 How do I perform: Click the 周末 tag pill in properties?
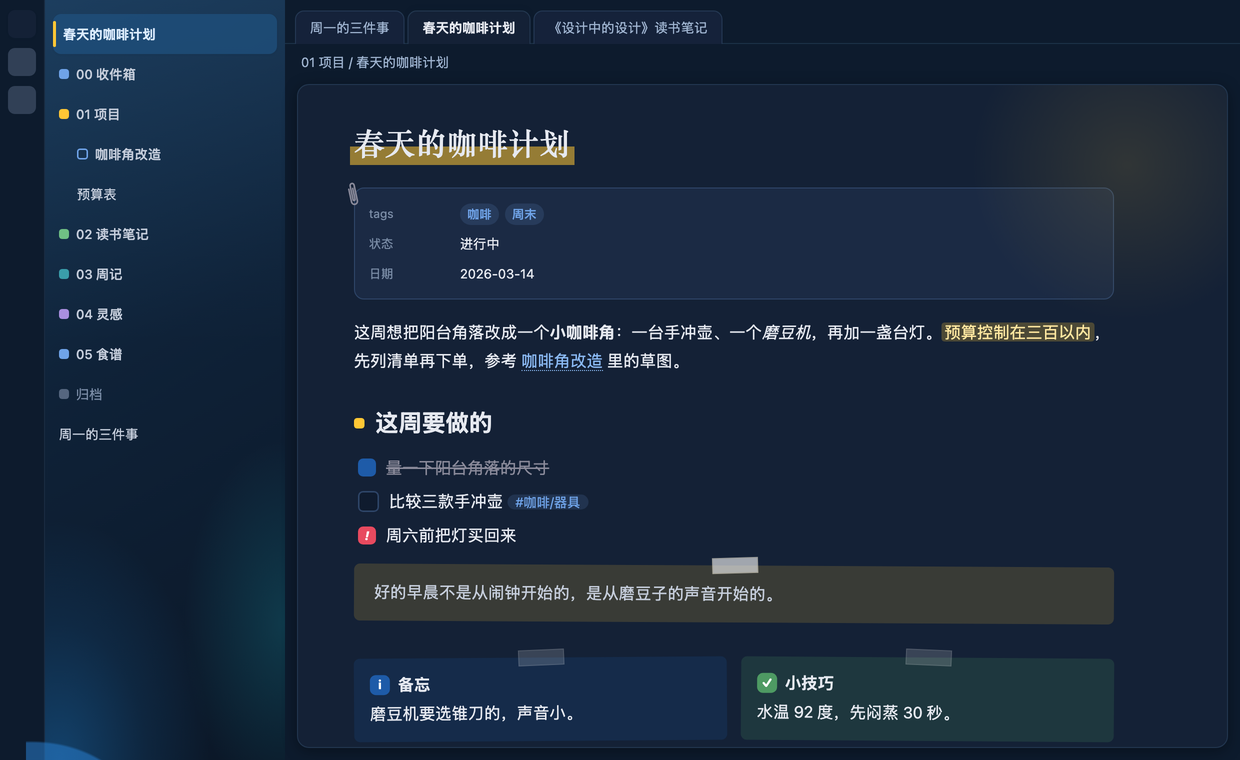coord(524,214)
